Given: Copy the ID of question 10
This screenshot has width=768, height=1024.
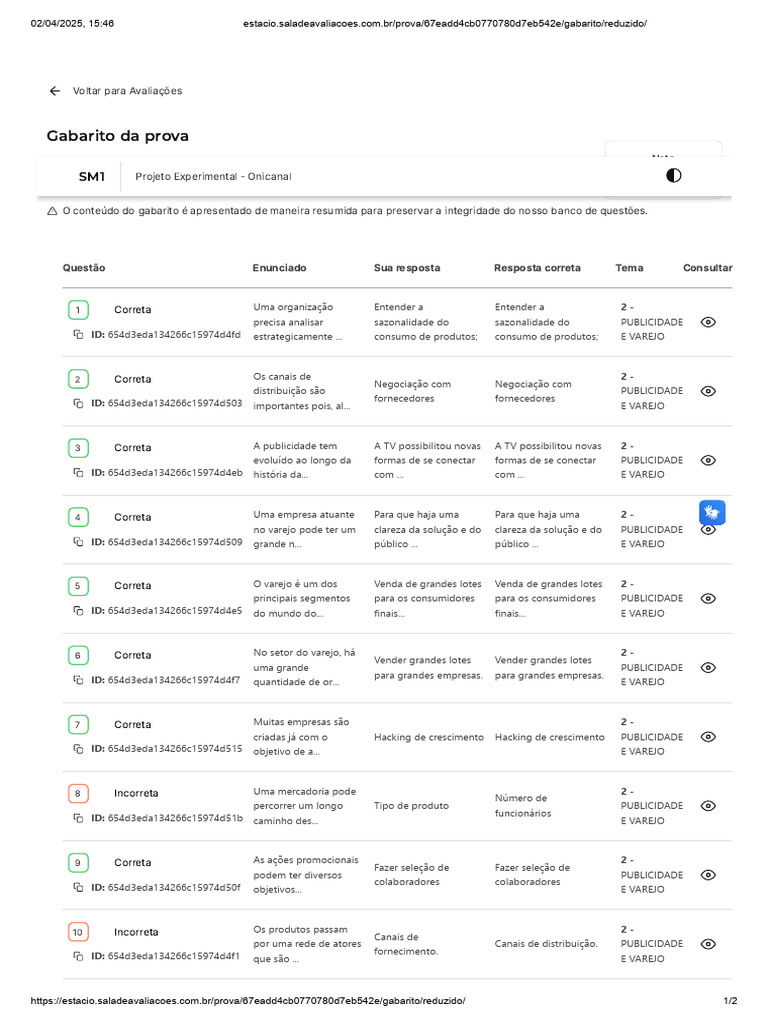Looking at the screenshot, I should (x=78, y=956).
